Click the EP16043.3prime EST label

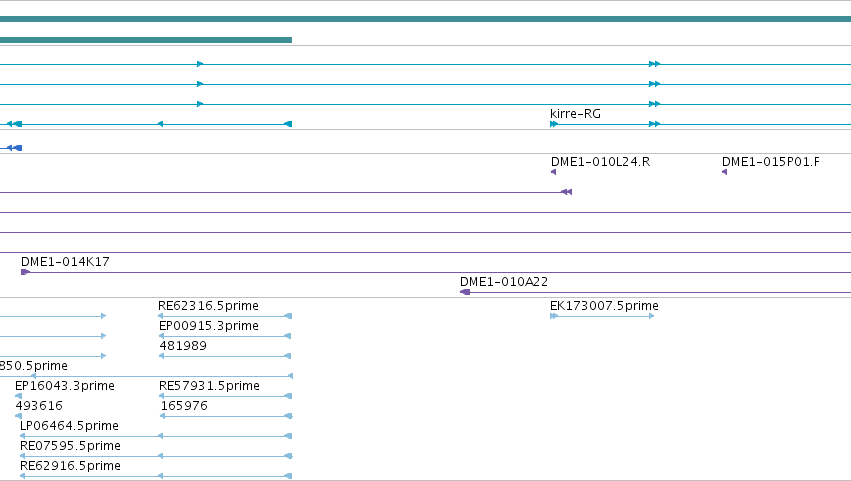[65, 386]
